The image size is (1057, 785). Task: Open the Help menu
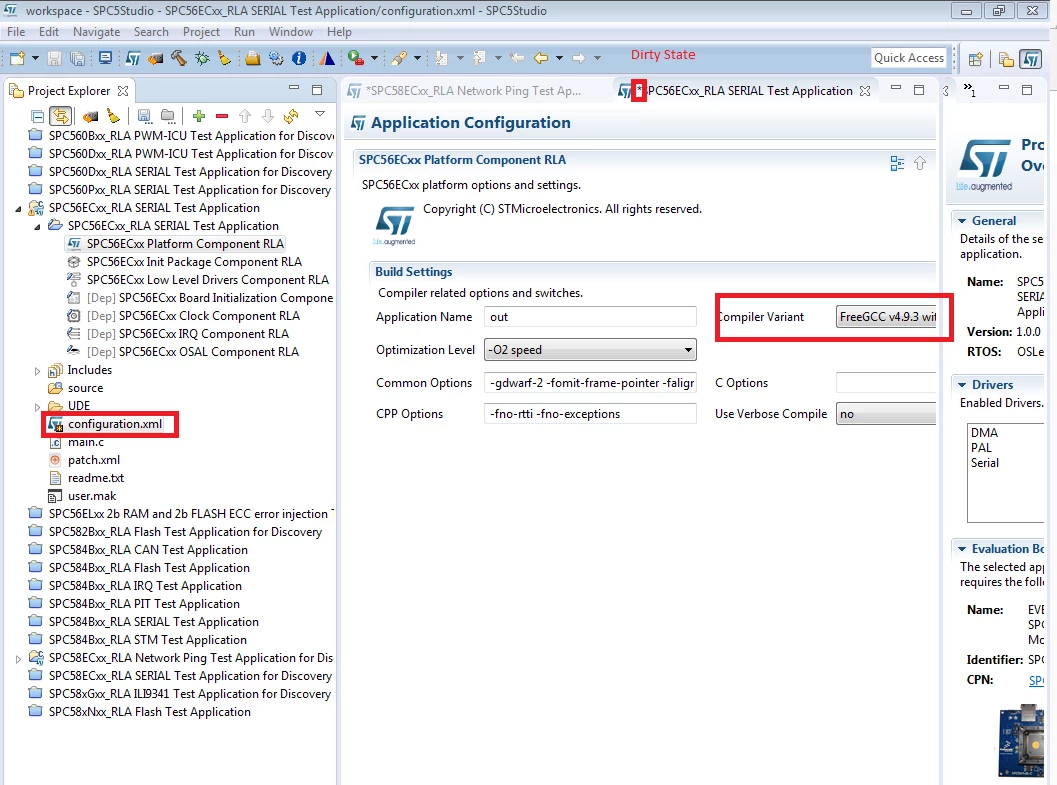pyautogui.click(x=339, y=32)
